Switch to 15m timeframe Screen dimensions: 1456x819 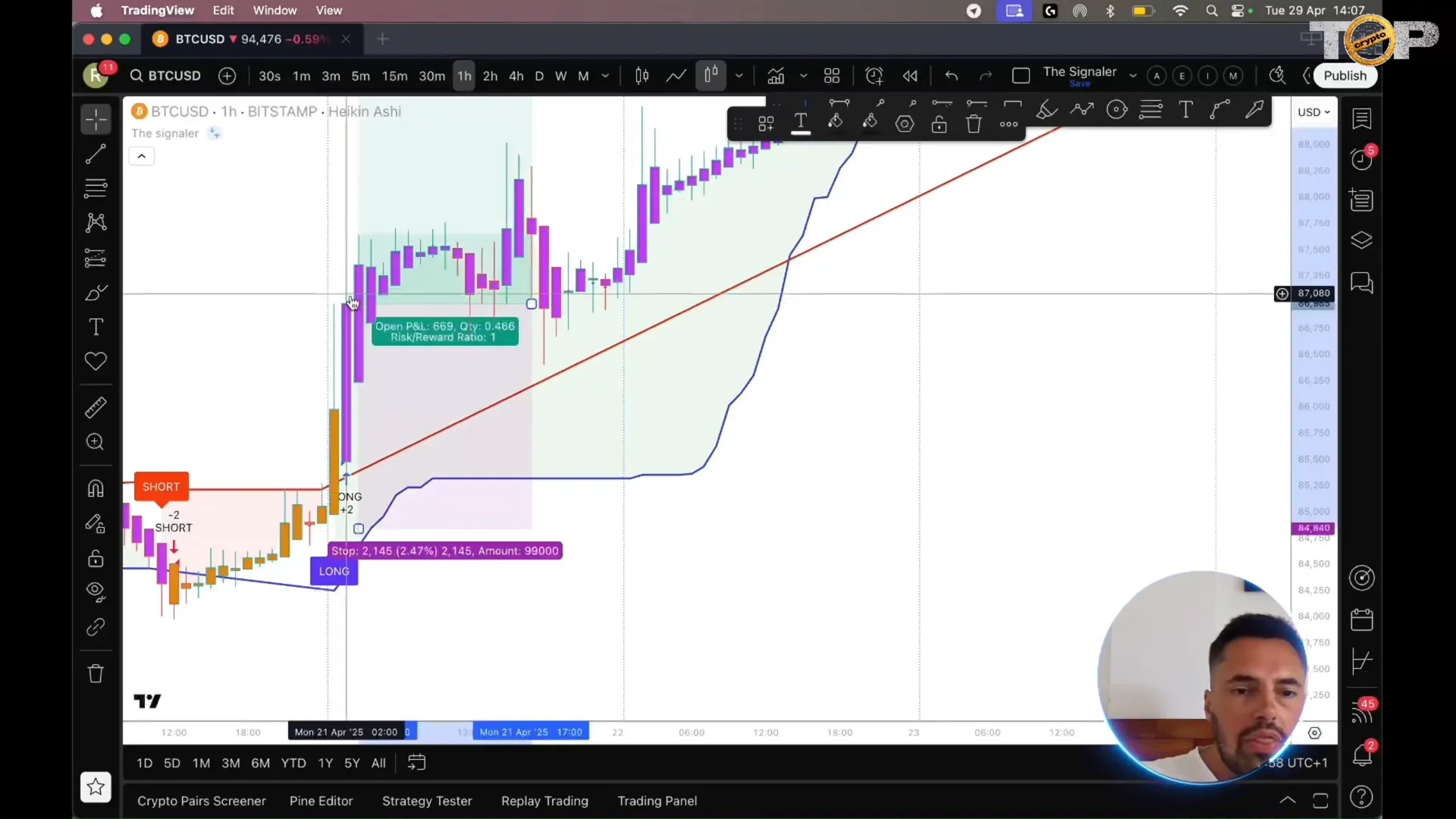394,76
